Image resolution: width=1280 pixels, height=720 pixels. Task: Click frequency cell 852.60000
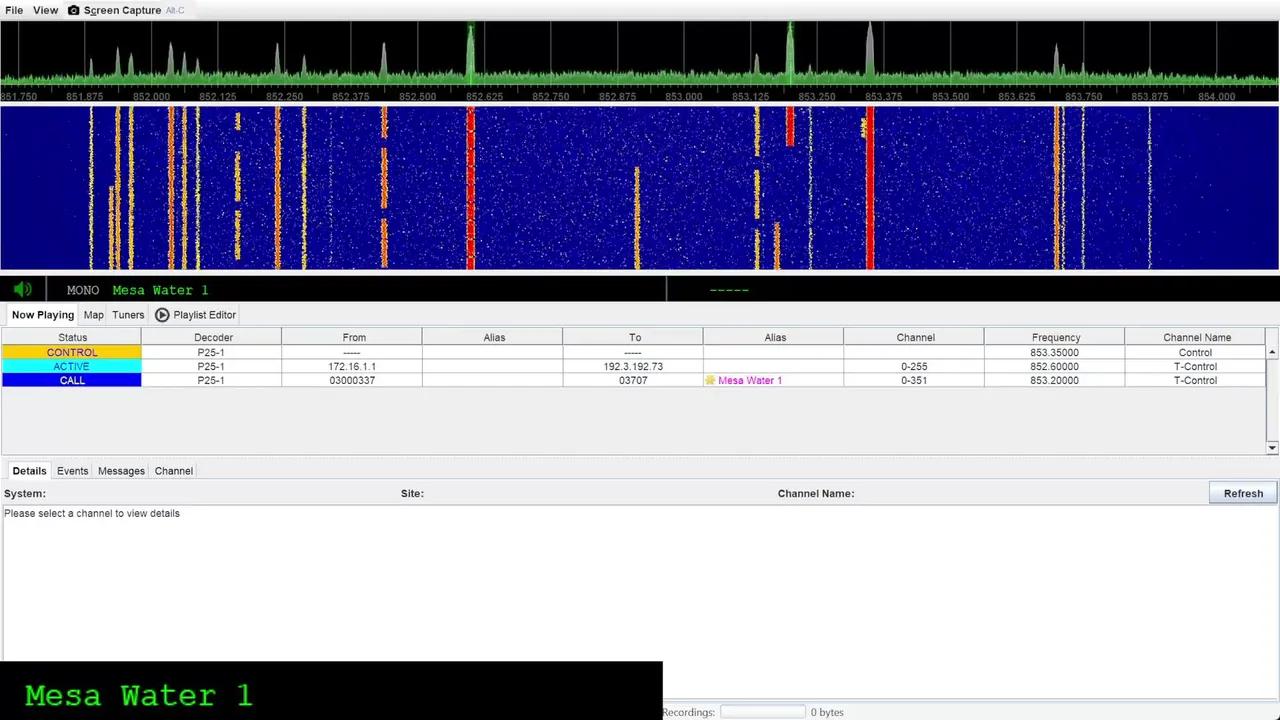pos(1054,366)
